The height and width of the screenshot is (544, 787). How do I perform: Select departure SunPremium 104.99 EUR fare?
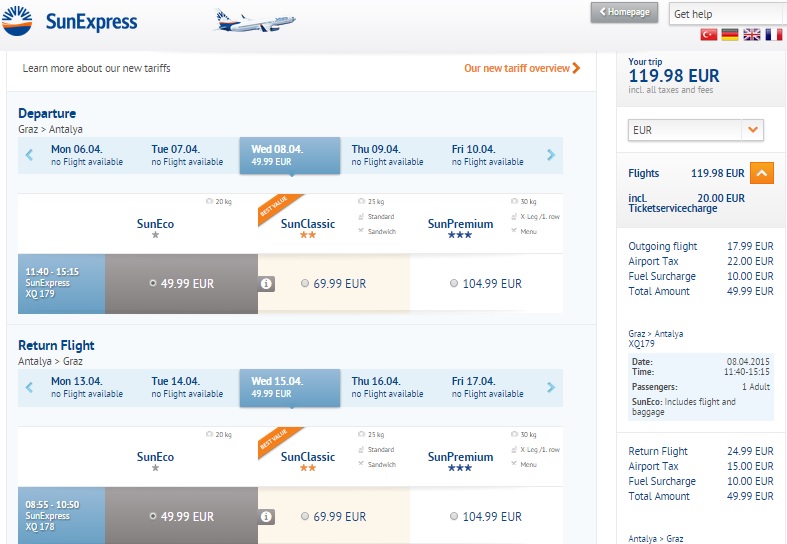click(455, 284)
